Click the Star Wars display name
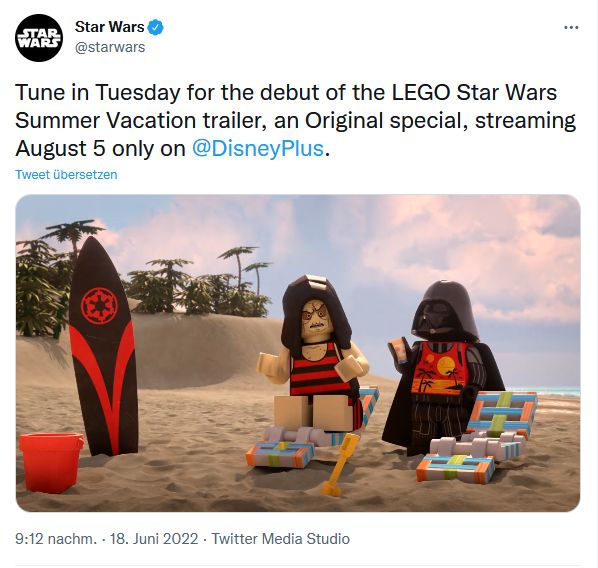Image resolution: width=598 pixels, height=568 pixels. point(109,27)
